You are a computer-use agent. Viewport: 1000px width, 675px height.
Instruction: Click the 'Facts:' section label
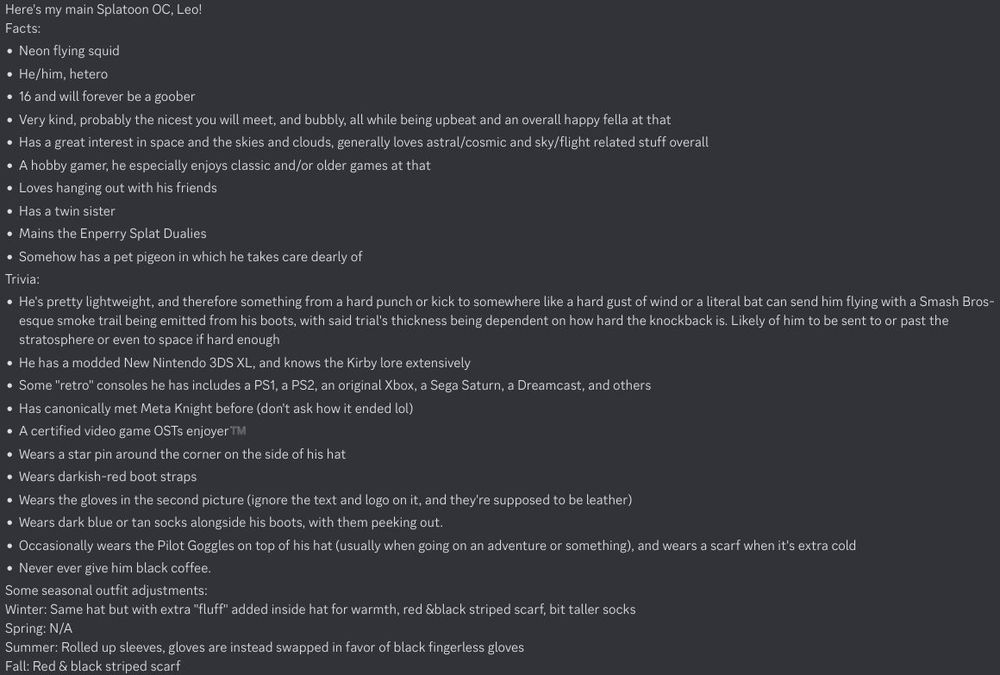pos(23,28)
